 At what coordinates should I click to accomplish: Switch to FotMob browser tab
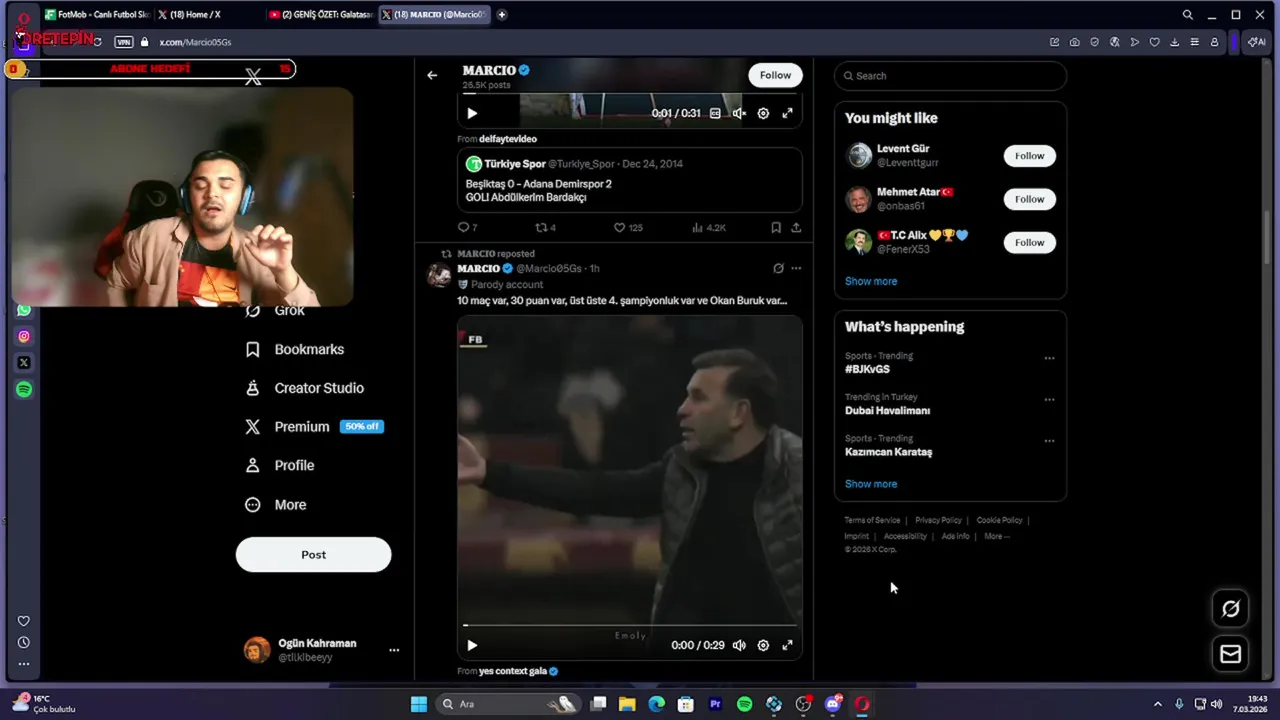96,15
